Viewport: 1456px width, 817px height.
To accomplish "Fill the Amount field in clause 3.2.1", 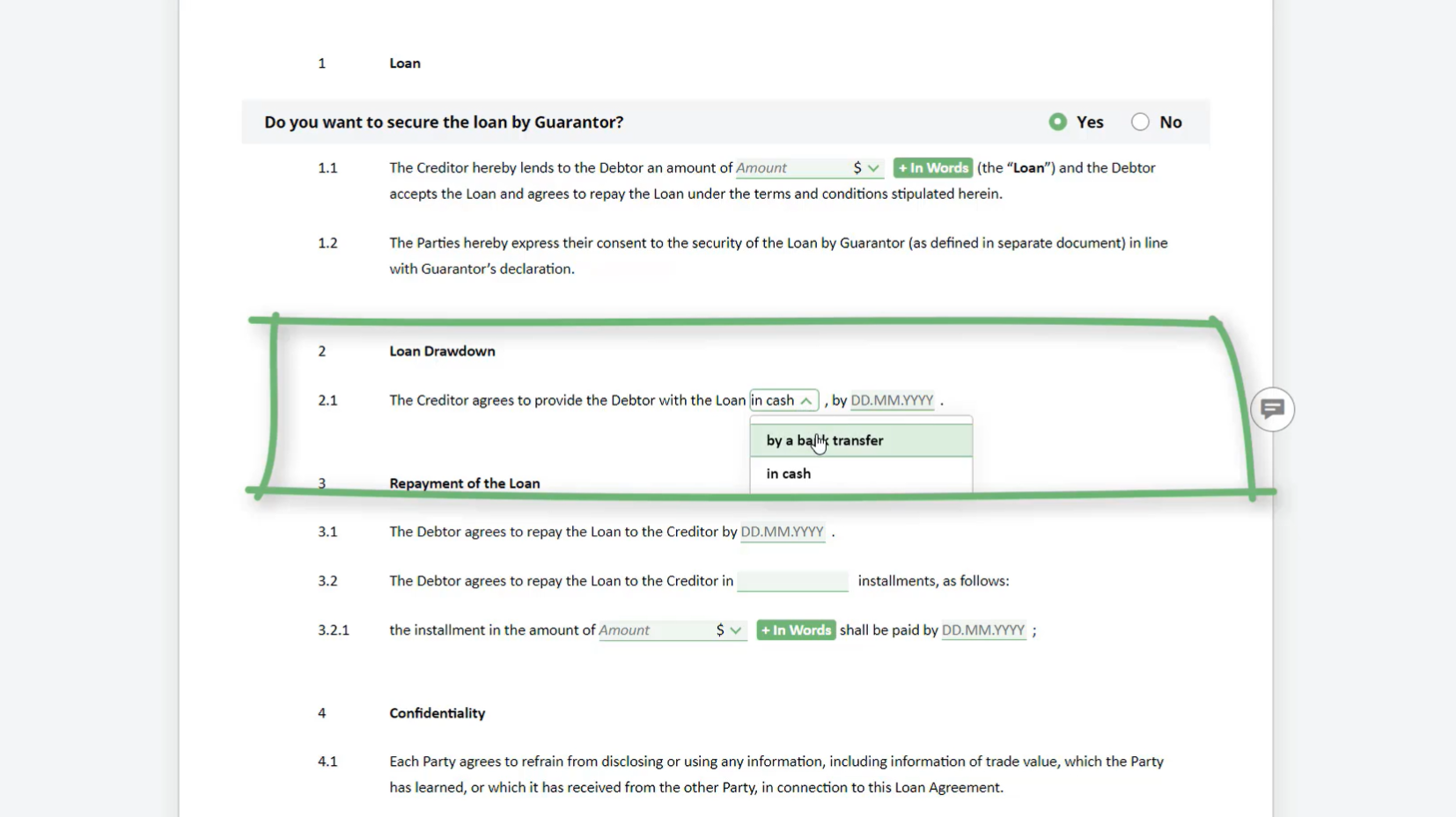I will click(x=655, y=630).
